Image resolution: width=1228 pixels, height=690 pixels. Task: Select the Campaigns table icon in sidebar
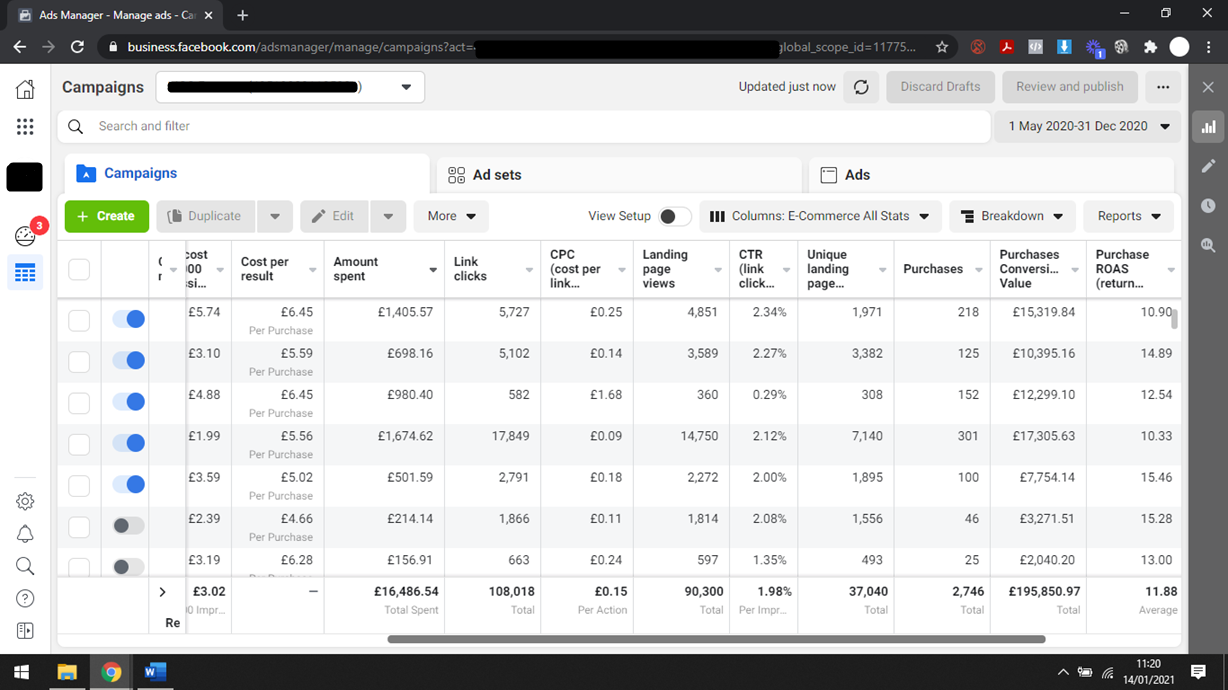pos(25,272)
